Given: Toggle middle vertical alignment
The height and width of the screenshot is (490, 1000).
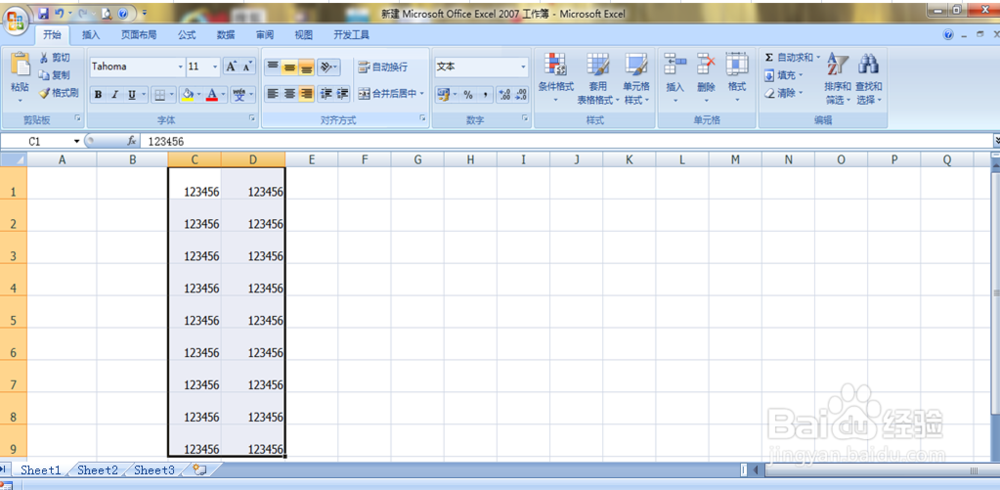Looking at the screenshot, I should 290,66.
